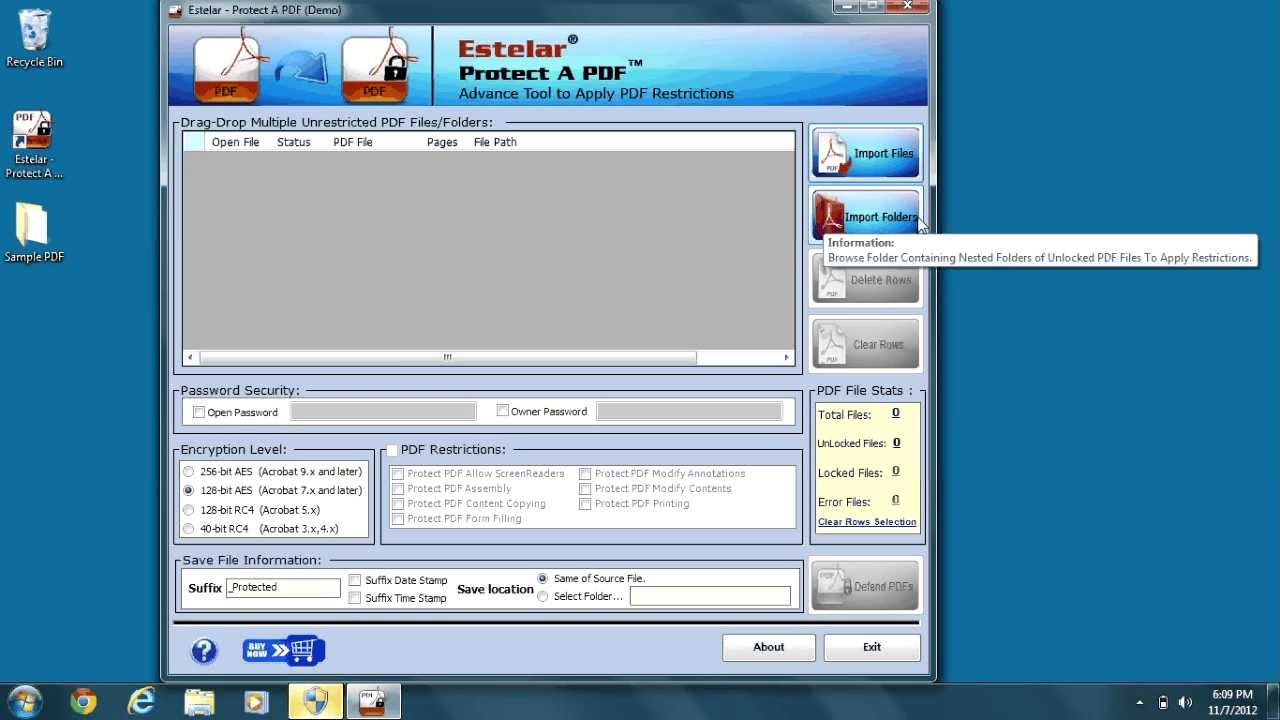
Task: Click the Owner Password input field
Action: click(689, 411)
